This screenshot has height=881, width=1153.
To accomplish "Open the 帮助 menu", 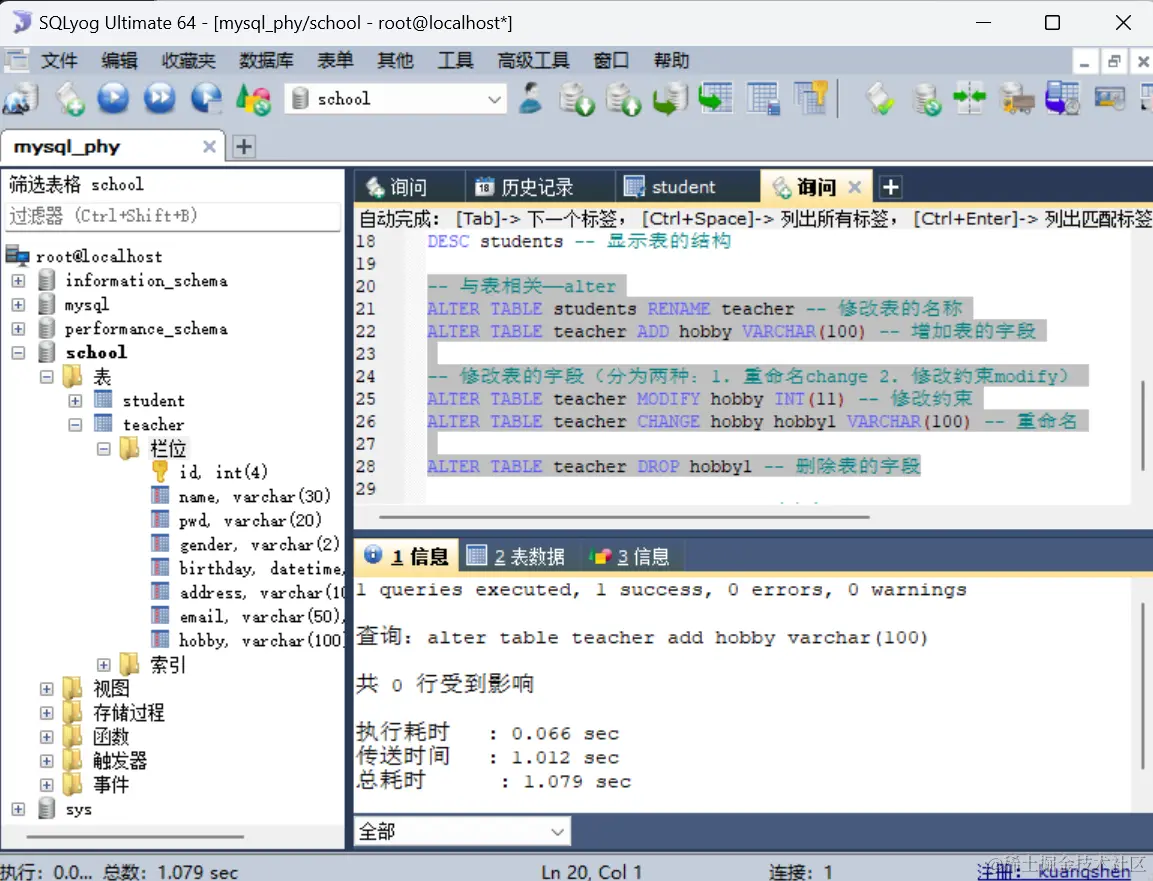I will tap(671, 60).
